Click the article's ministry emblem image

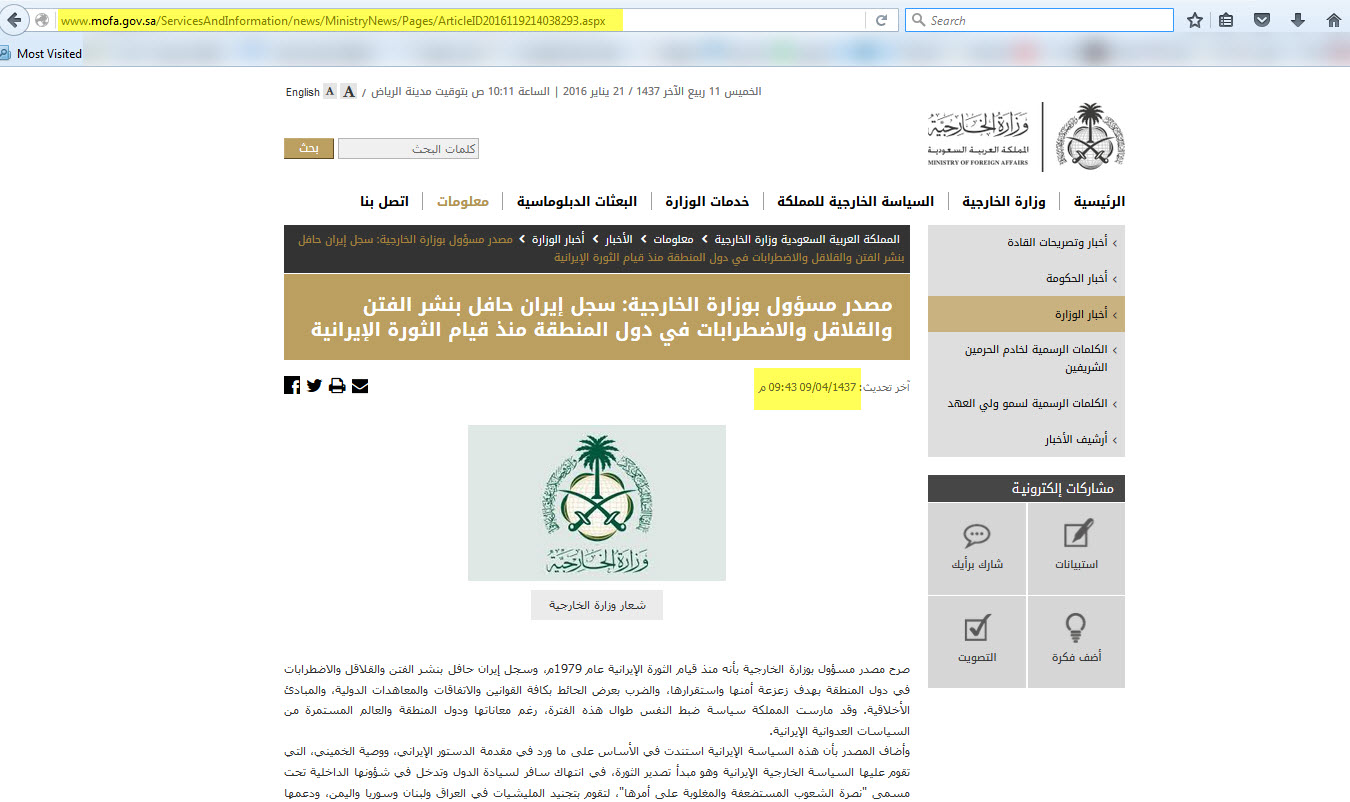coord(597,503)
